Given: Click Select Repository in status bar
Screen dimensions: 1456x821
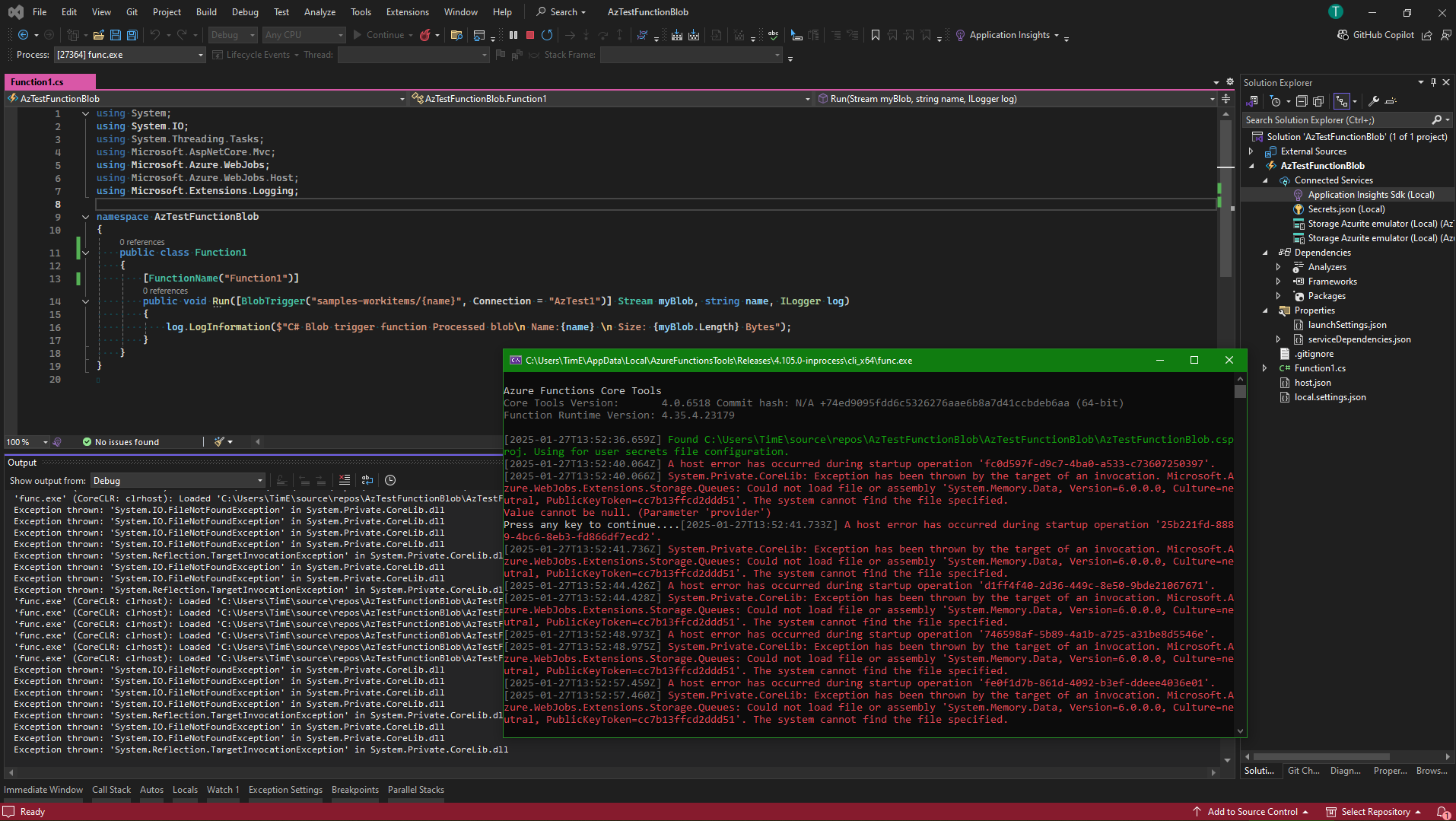Looking at the screenshot, I should (x=1374, y=812).
